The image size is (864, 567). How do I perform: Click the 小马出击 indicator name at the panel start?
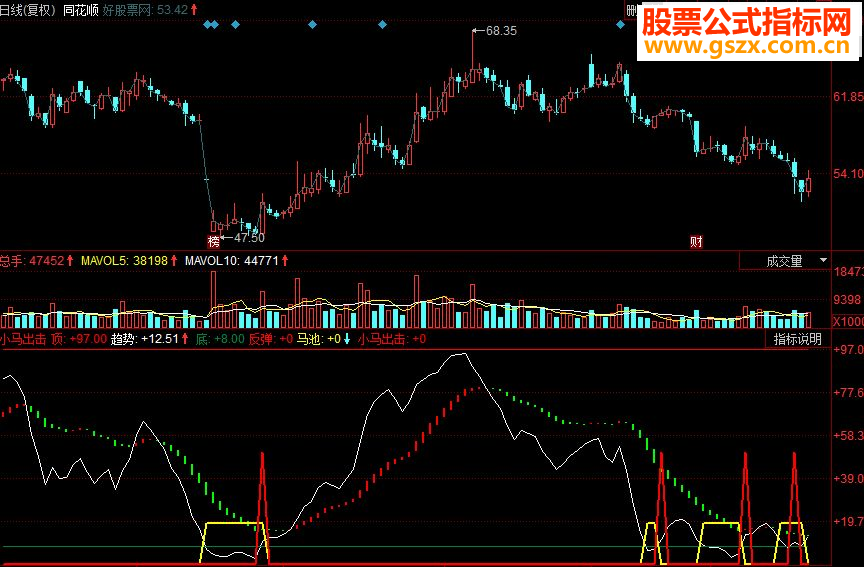tap(23, 339)
